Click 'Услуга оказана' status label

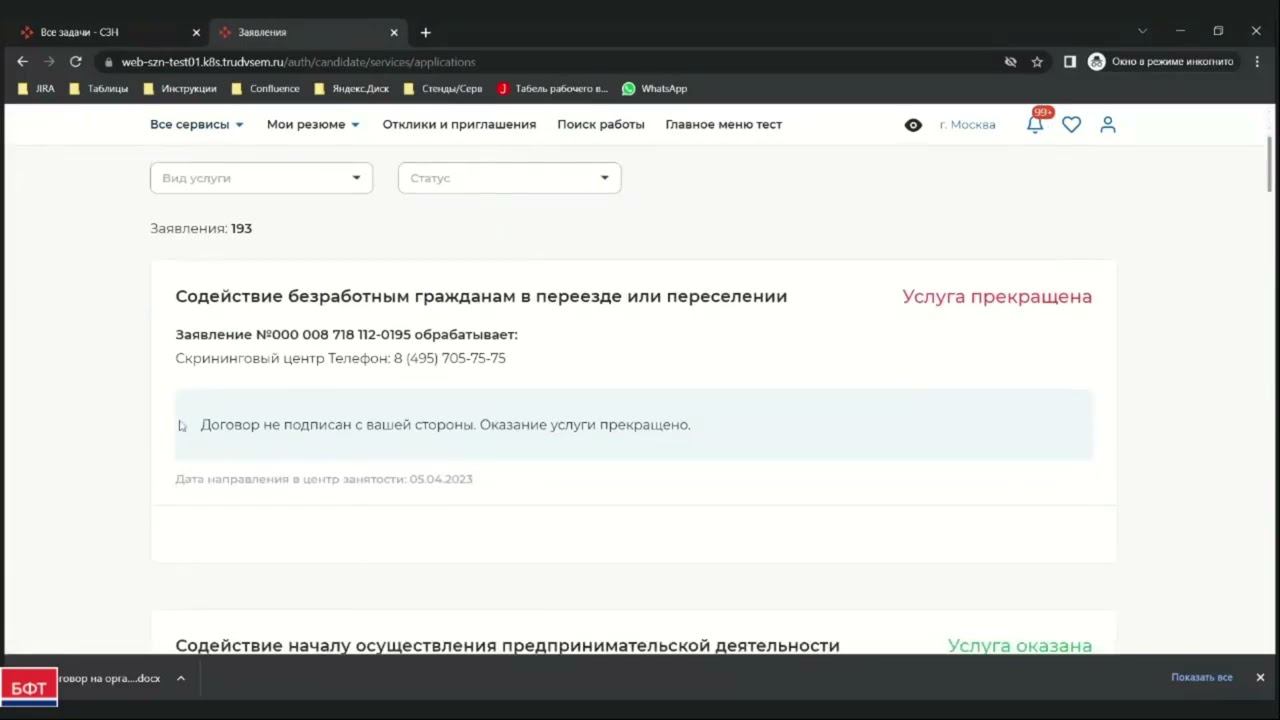click(x=1020, y=645)
